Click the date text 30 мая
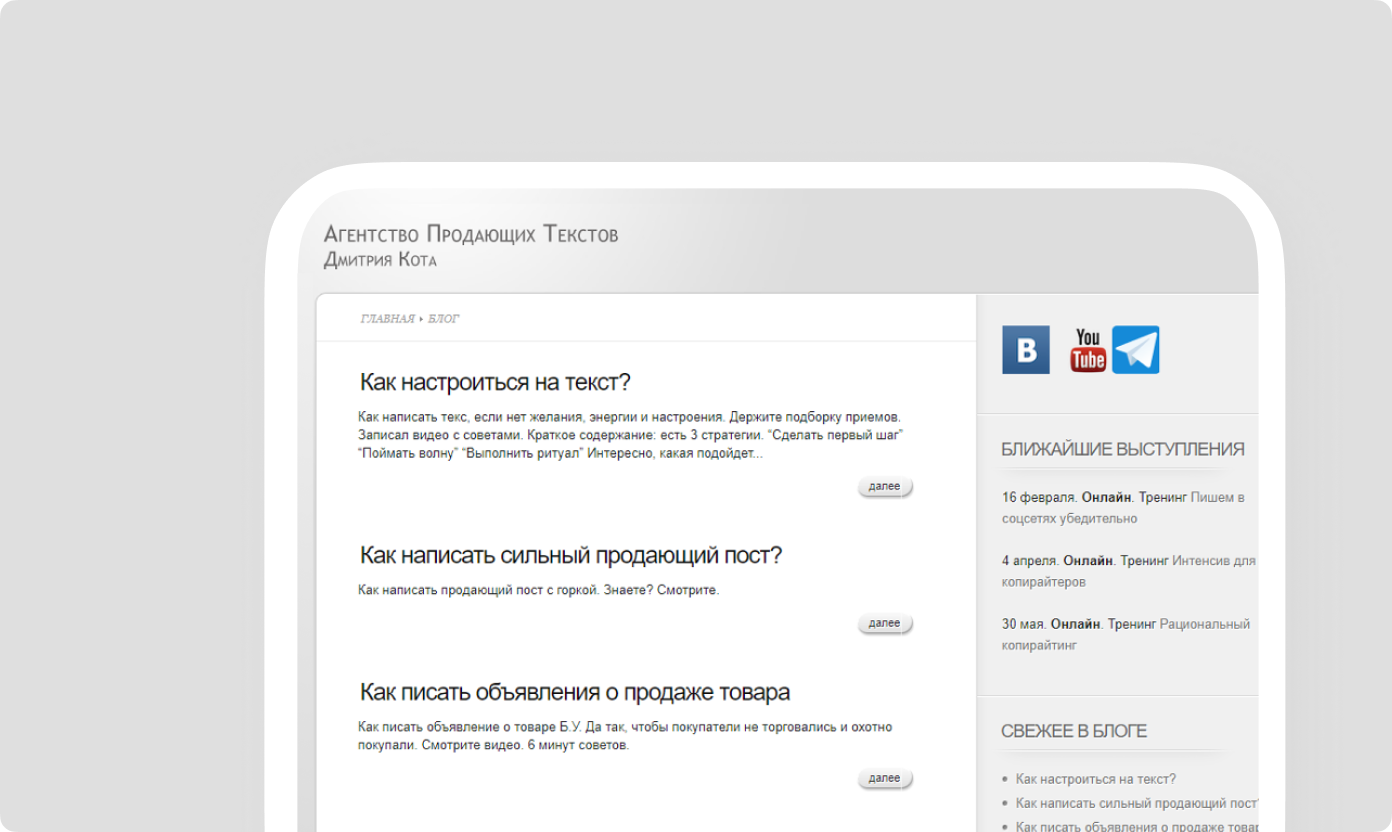 coord(1023,624)
